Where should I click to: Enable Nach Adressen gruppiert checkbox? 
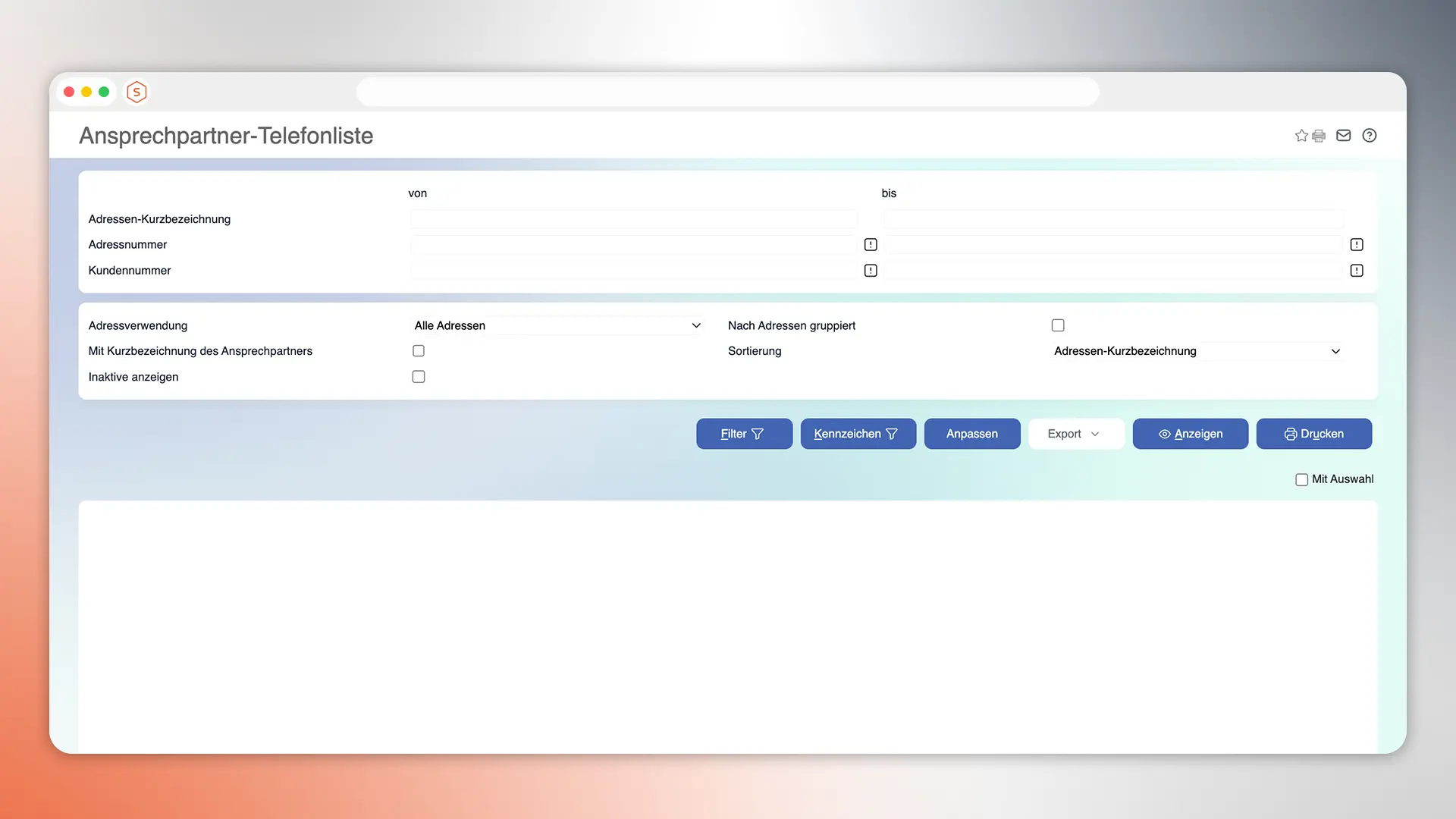[1058, 325]
